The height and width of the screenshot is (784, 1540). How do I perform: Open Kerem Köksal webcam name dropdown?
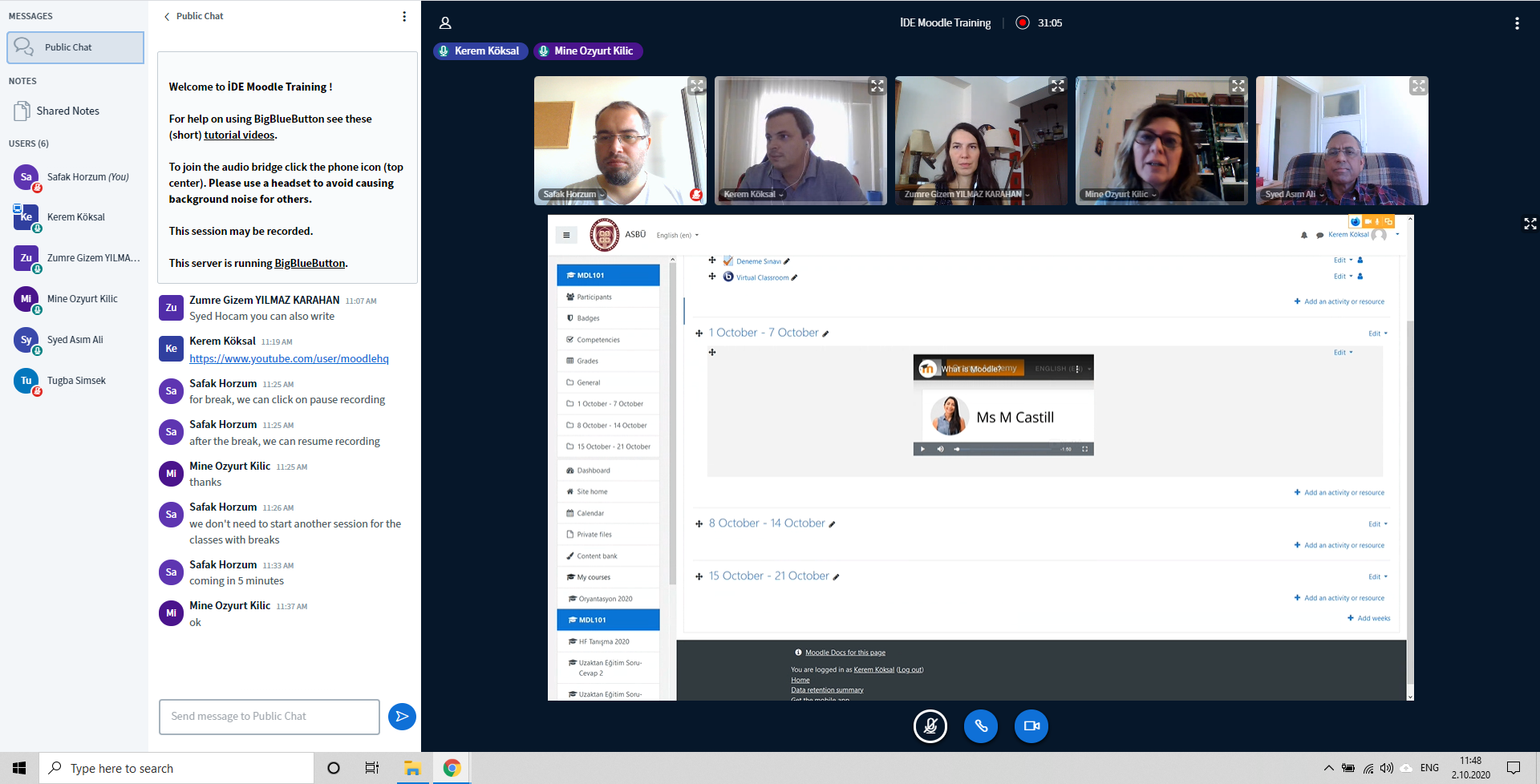[x=753, y=194]
